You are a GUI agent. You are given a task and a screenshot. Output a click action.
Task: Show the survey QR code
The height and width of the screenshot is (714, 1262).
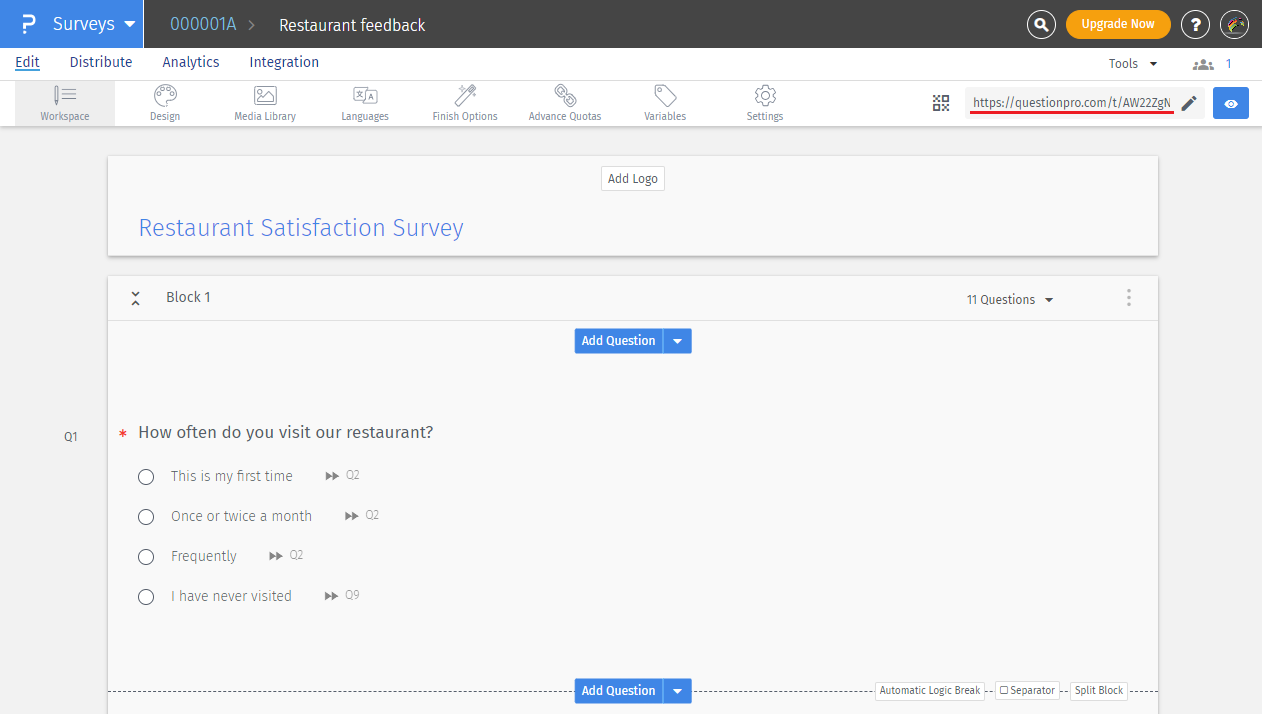[940, 102]
